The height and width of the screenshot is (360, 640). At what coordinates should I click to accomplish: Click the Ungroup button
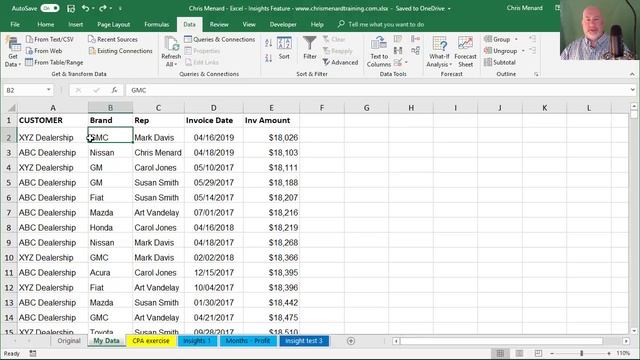500,51
